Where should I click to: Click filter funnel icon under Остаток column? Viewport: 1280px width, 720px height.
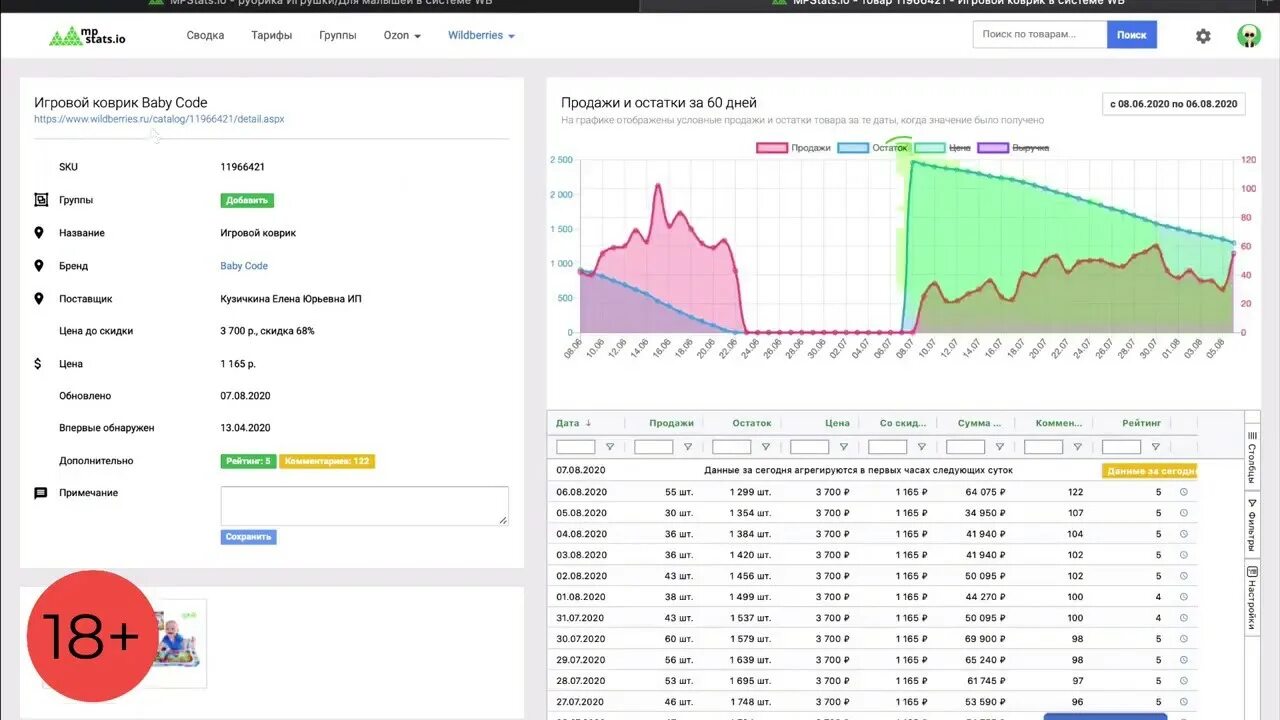coord(766,447)
